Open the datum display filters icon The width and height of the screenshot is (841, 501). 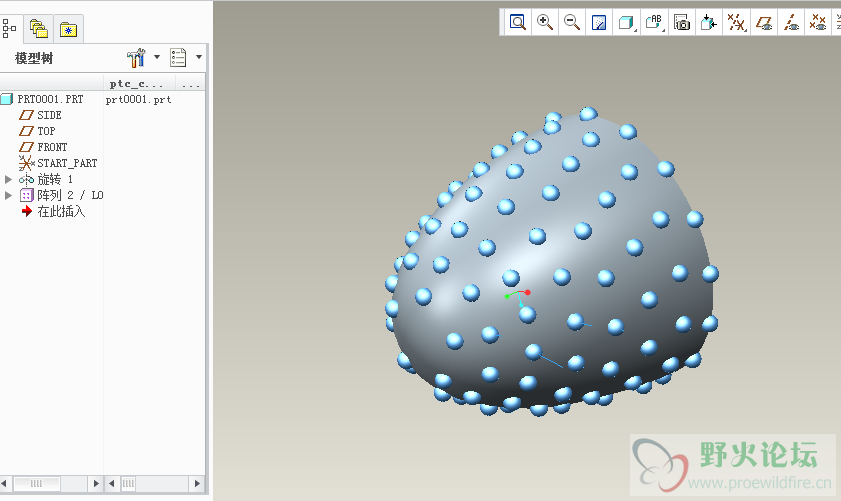pyautogui.click(x=736, y=22)
